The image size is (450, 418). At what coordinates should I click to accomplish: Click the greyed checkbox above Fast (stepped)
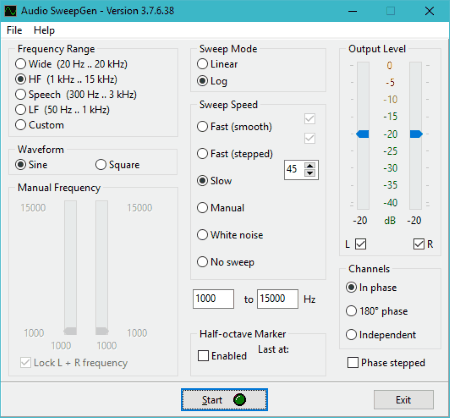coord(310,138)
